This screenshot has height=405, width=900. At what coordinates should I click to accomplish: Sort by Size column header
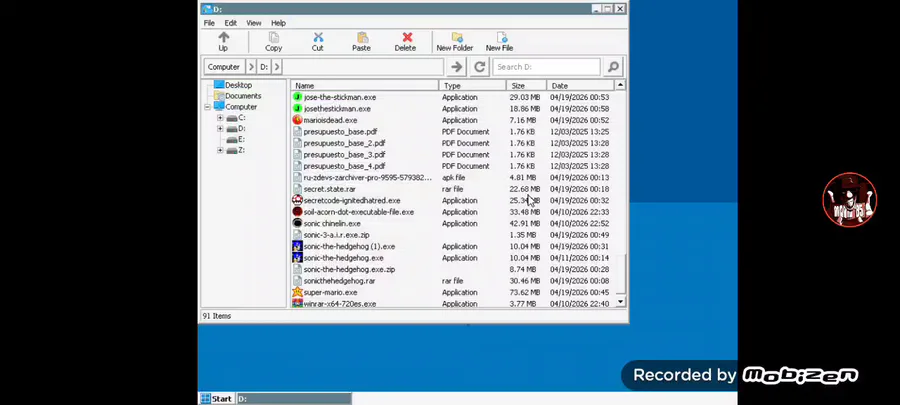526,85
